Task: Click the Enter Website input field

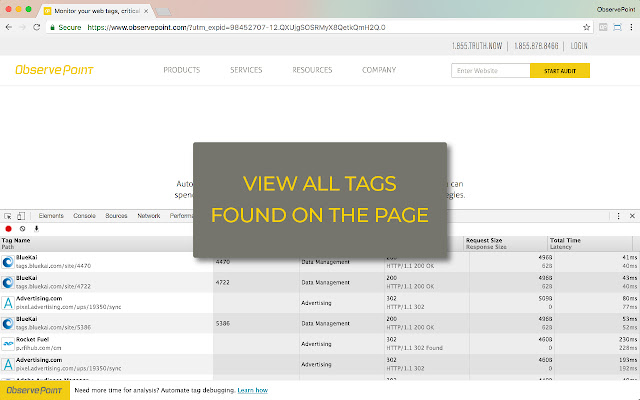Action: (491, 71)
